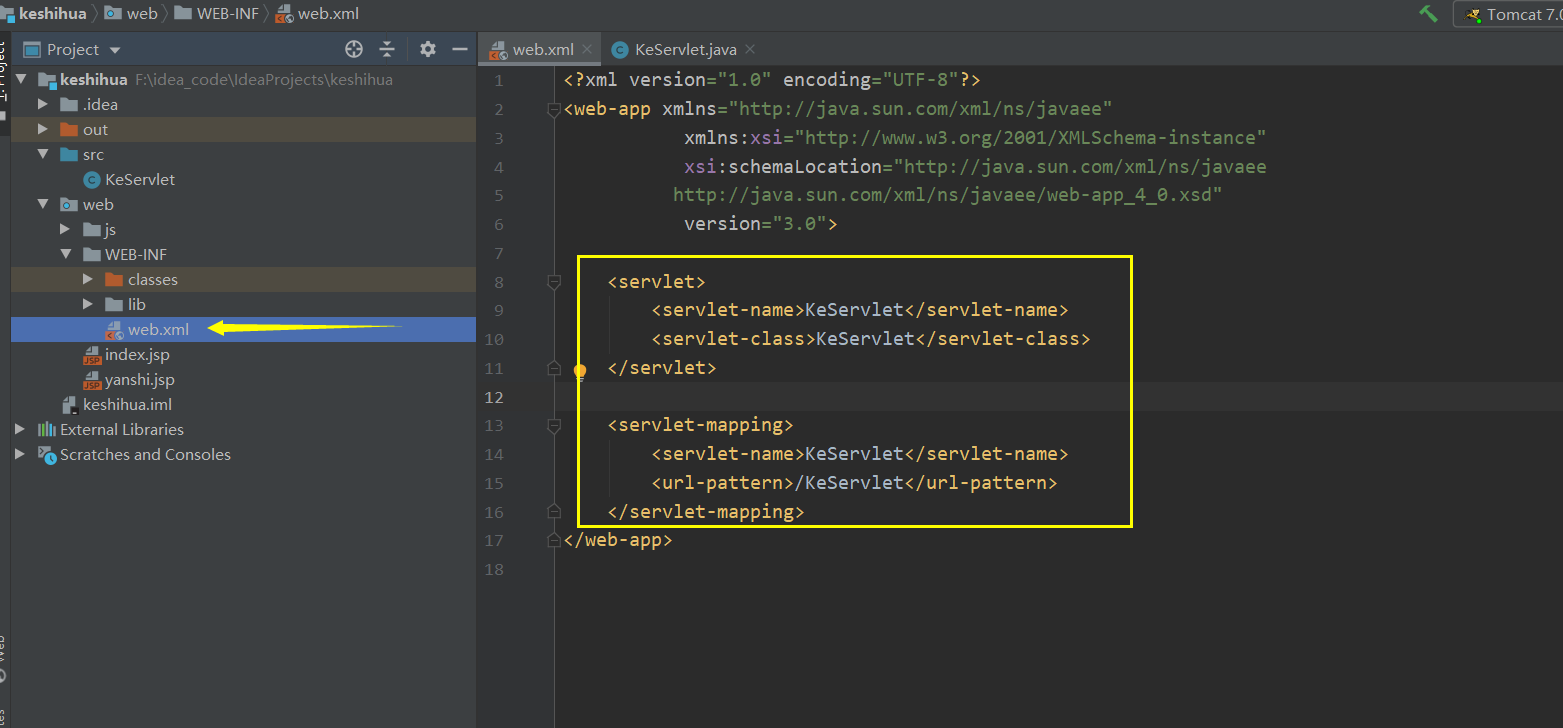The width and height of the screenshot is (1563, 728).
Task: Click the Scroll from Source crosshair icon
Action: 354,48
